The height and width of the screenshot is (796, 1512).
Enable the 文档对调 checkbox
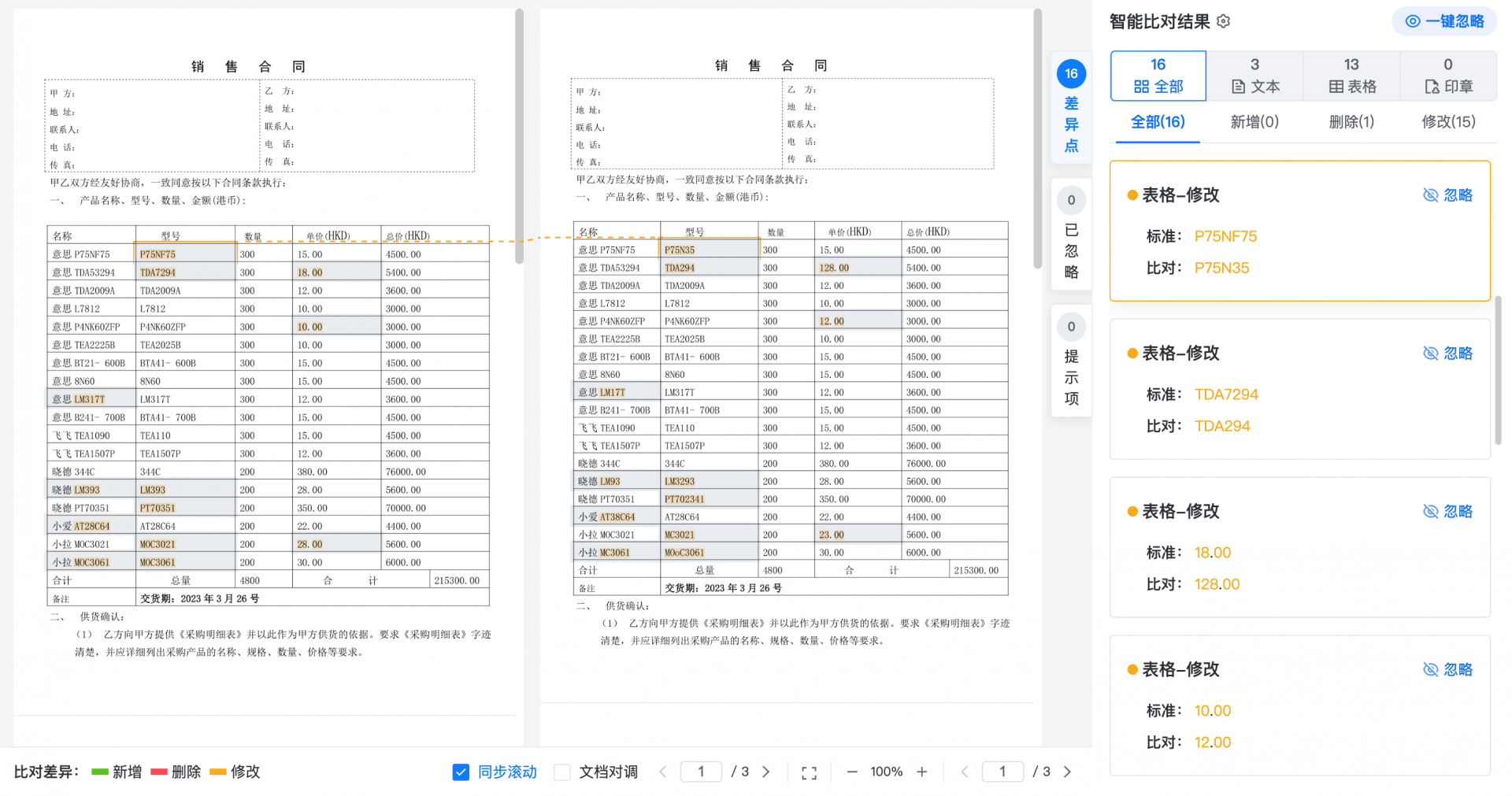pyautogui.click(x=562, y=772)
